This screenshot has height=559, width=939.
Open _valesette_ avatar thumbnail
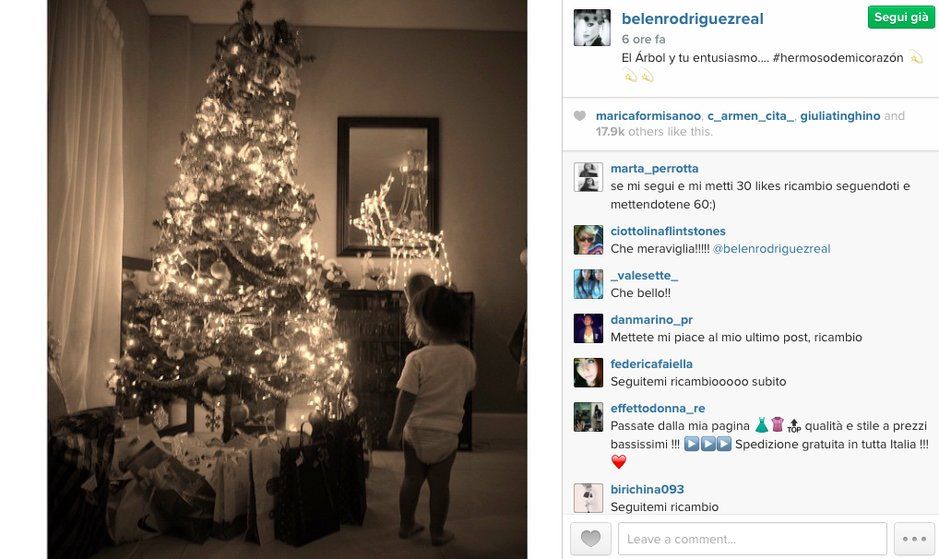[x=588, y=284]
